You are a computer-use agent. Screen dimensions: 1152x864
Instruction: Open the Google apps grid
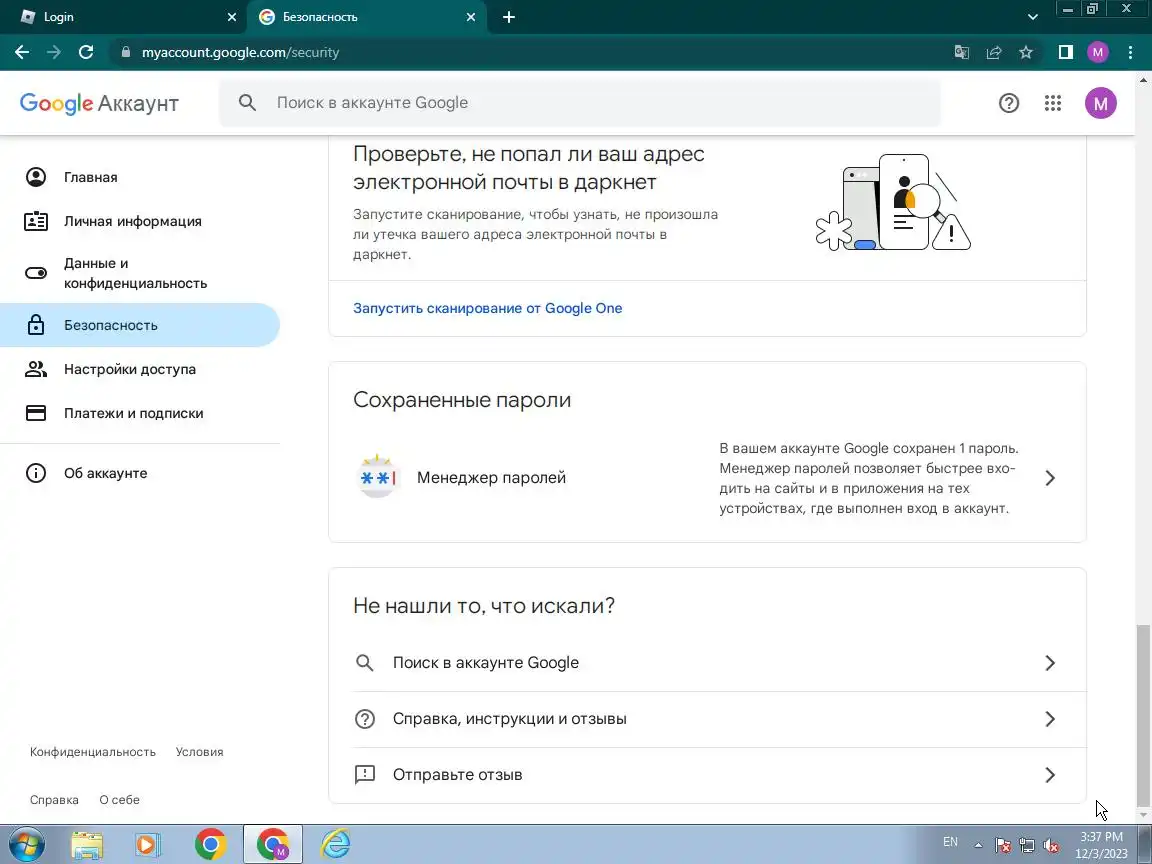tap(1053, 103)
